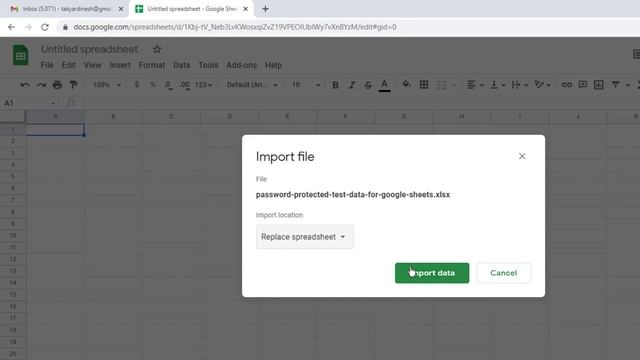640x360 pixels.
Task: Click the Insert comment icon
Action: pos(583,85)
